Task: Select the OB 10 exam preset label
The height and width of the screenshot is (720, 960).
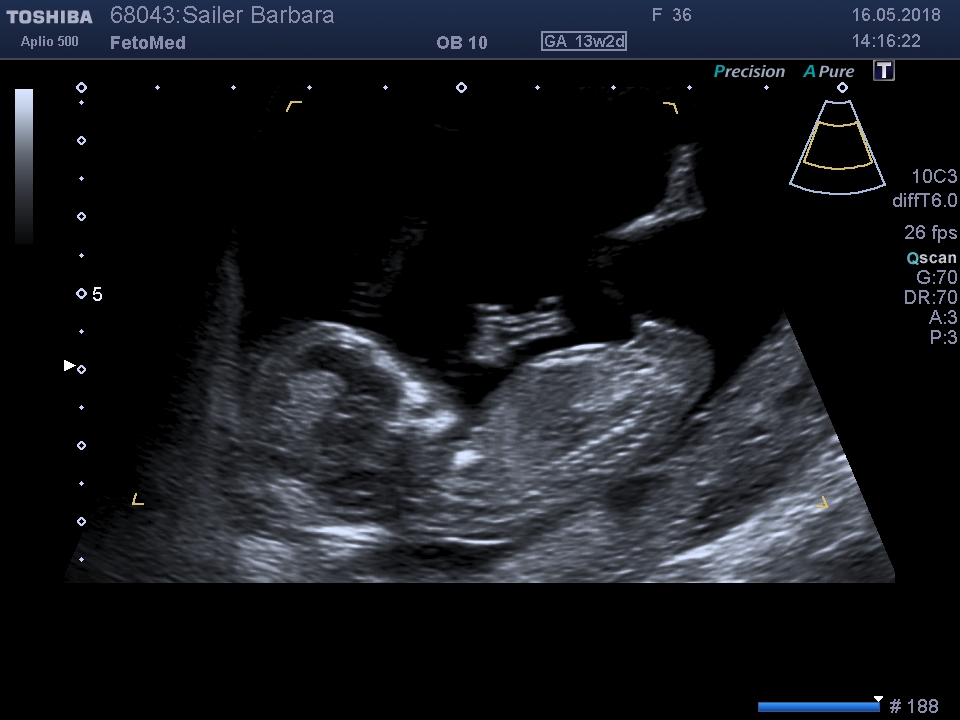Action: [x=462, y=43]
